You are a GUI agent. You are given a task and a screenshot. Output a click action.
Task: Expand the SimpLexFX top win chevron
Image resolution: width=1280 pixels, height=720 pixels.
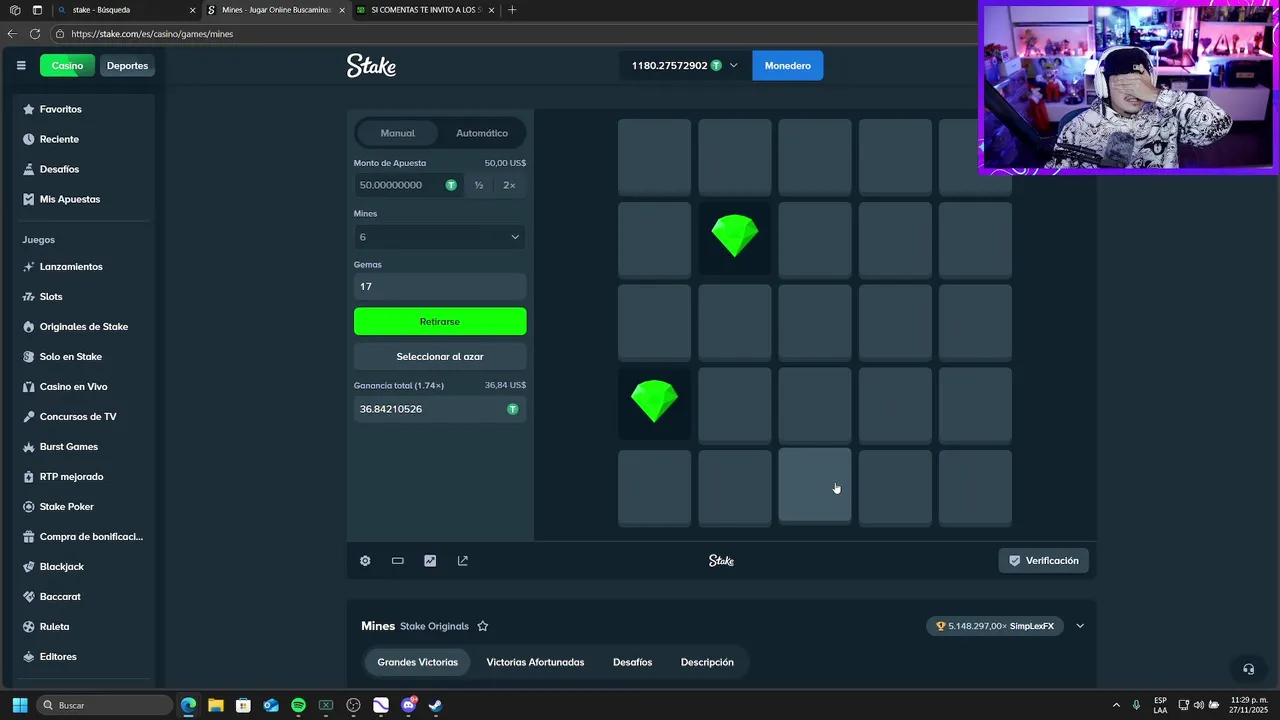point(1080,626)
